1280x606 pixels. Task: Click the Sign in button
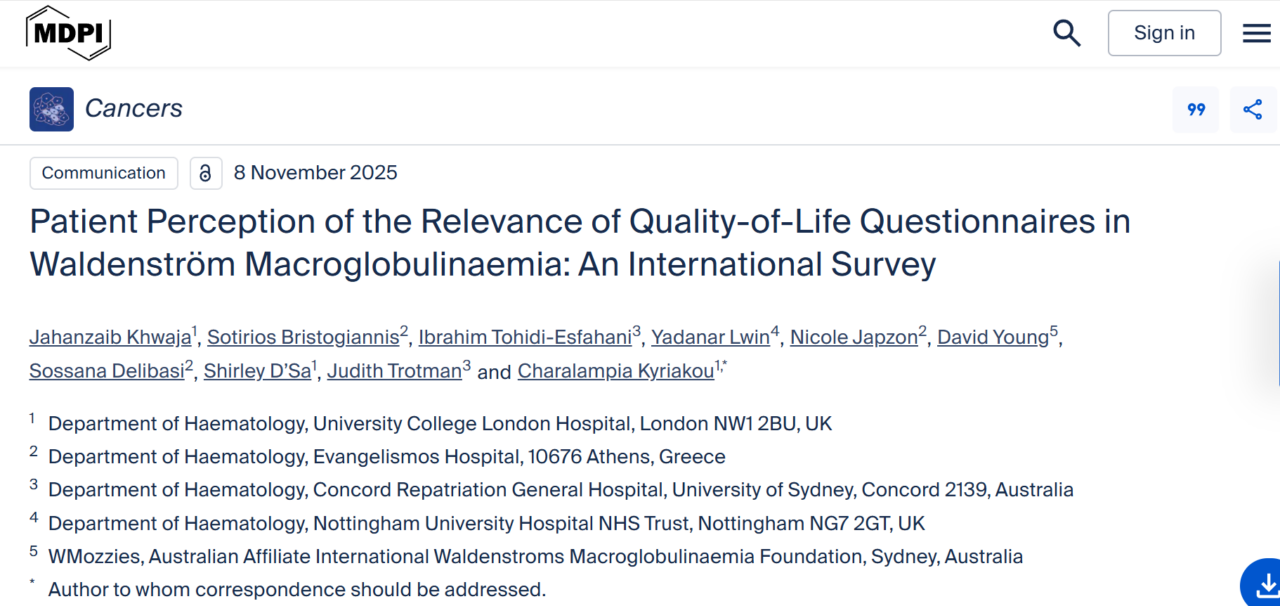click(x=1164, y=32)
